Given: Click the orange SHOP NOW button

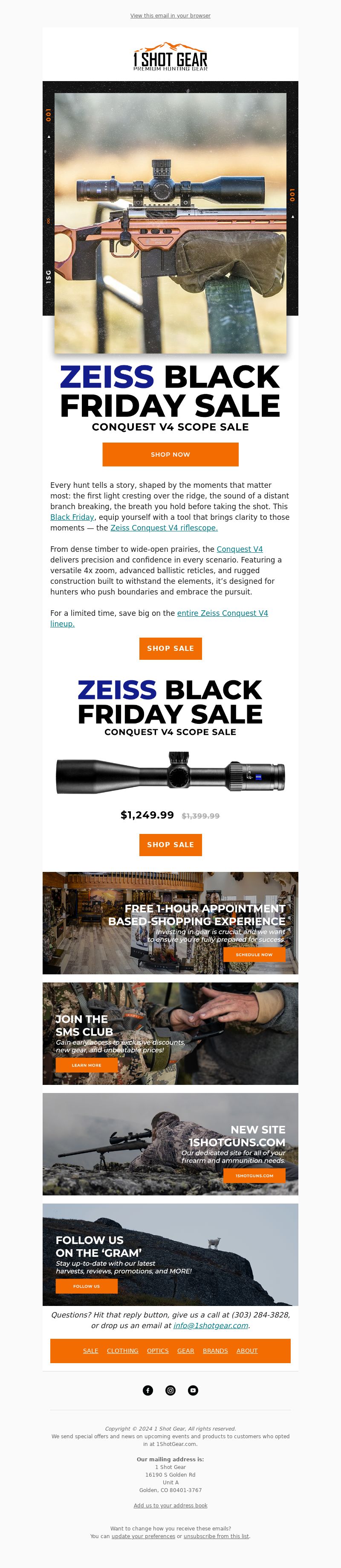Looking at the screenshot, I should pyautogui.click(x=171, y=454).
